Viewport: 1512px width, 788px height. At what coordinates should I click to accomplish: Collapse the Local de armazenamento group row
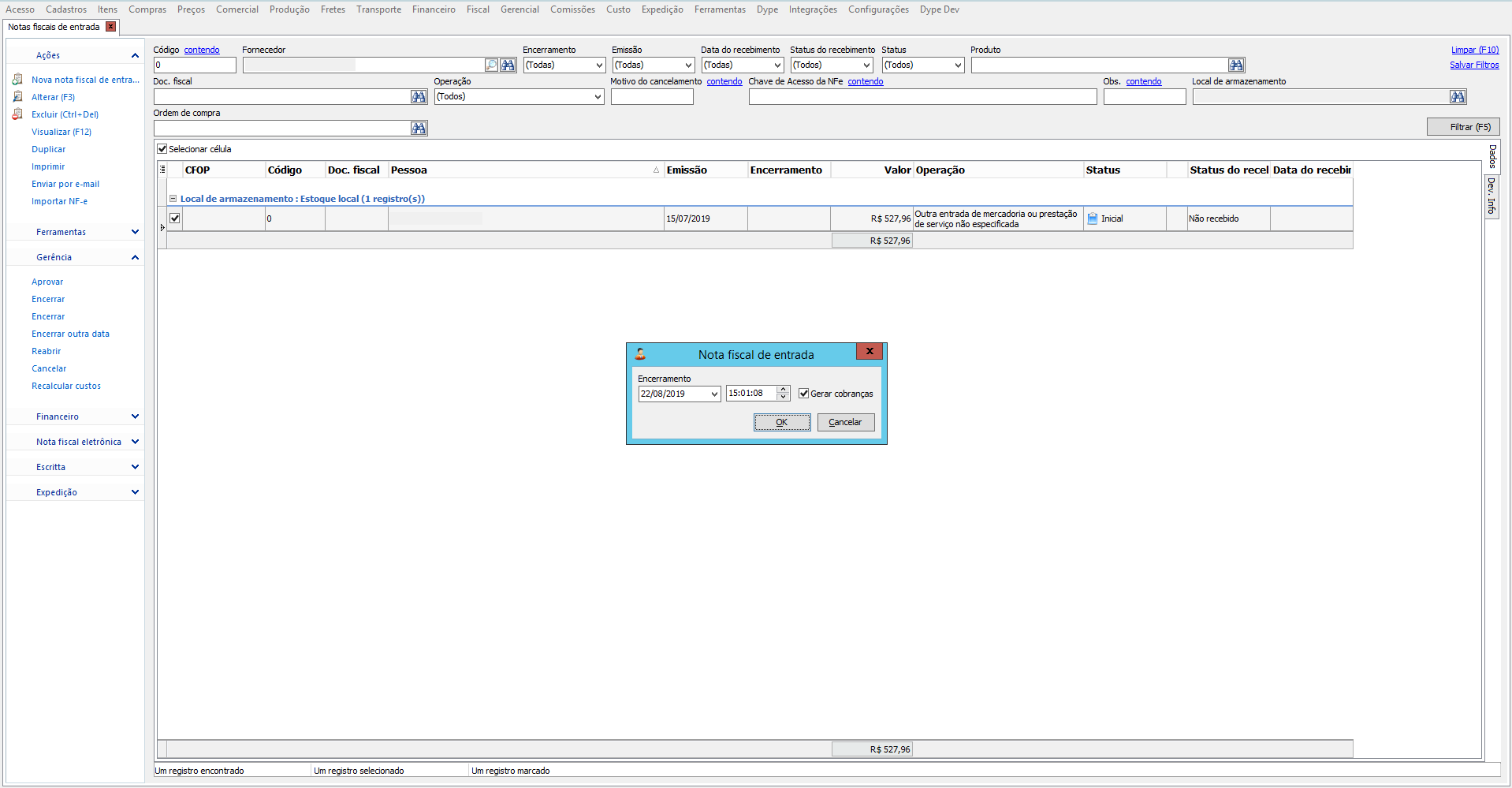click(173, 199)
